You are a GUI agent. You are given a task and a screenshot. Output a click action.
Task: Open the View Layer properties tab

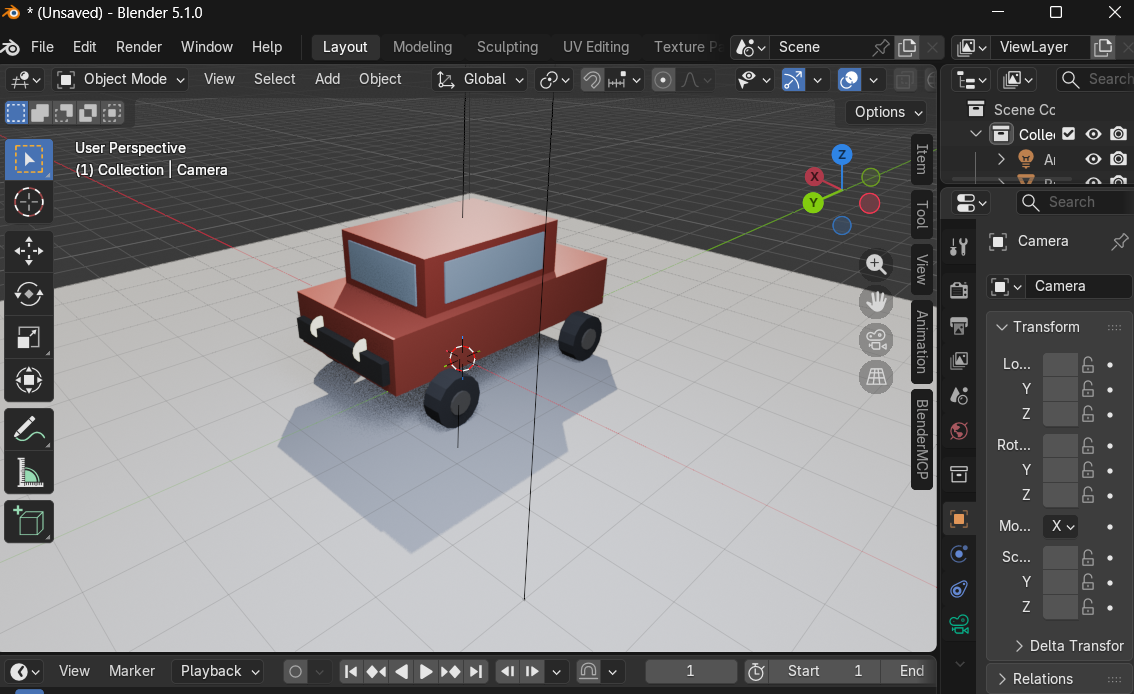click(x=959, y=360)
